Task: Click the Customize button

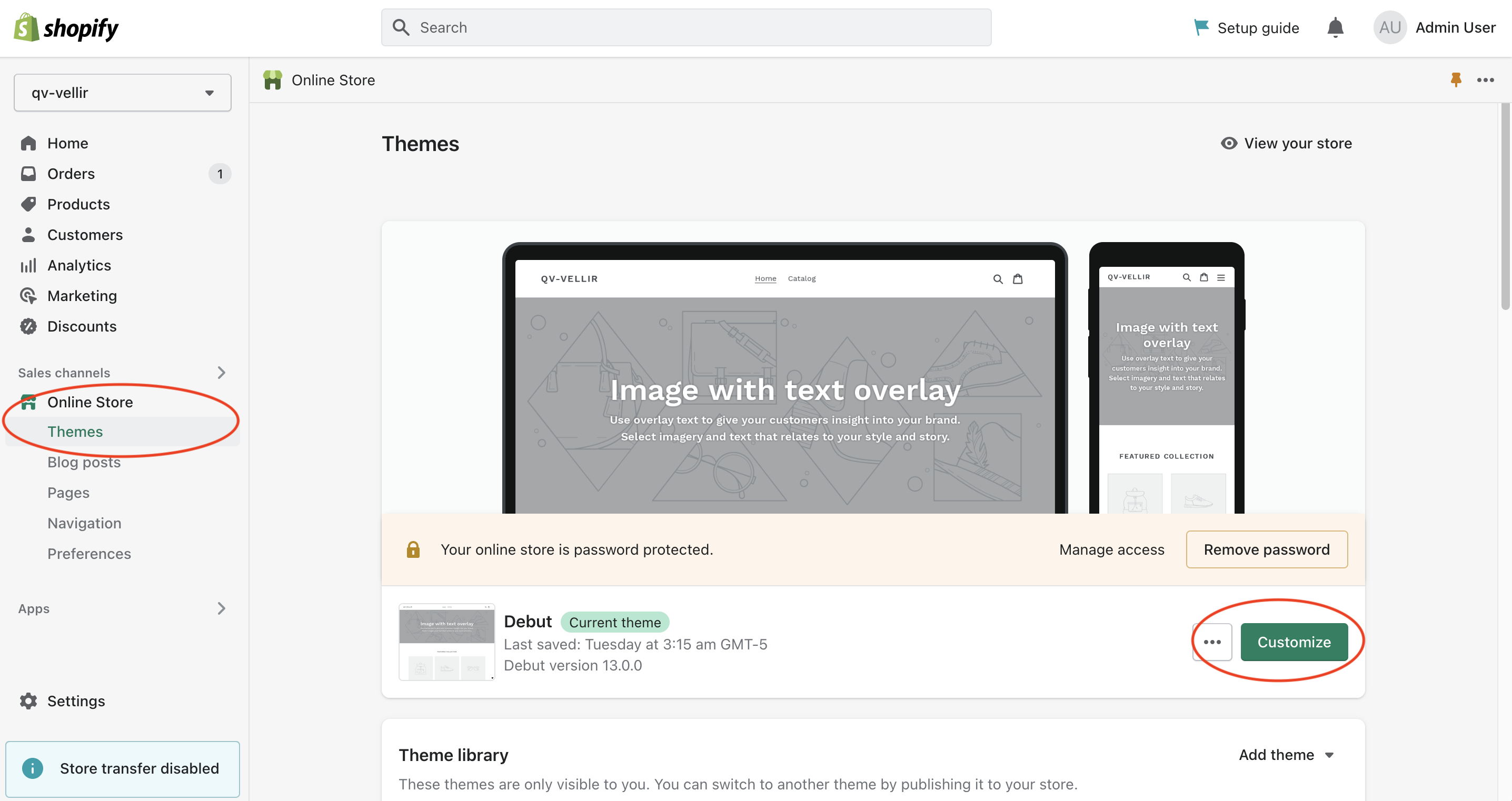Action: pyautogui.click(x=1294, y=642)
